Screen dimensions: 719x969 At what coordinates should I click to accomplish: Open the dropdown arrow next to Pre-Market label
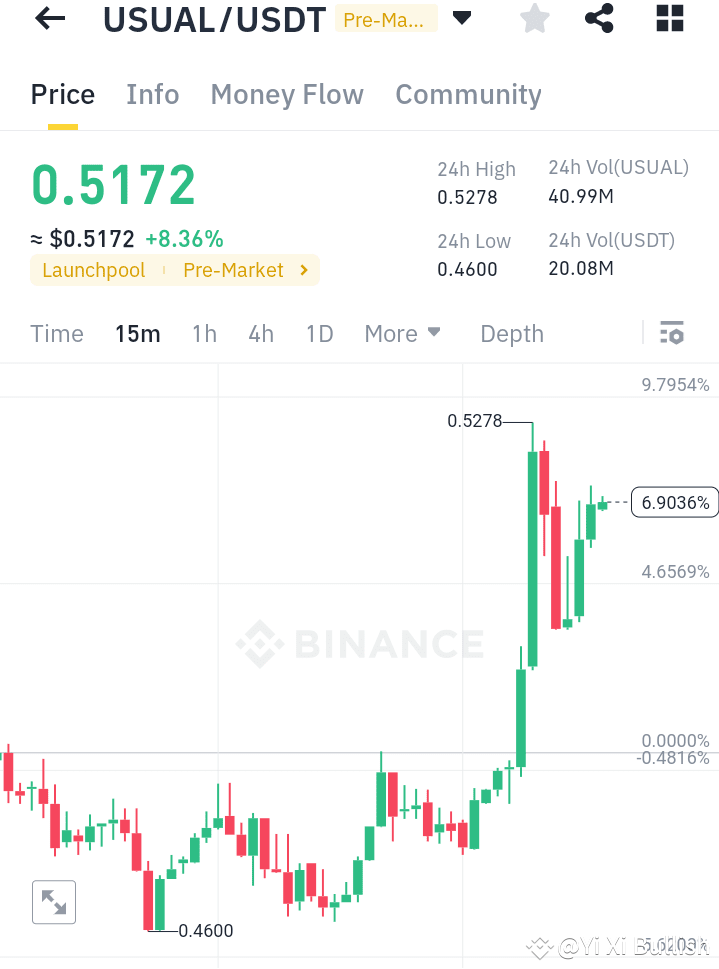click(x=462, y=19)
